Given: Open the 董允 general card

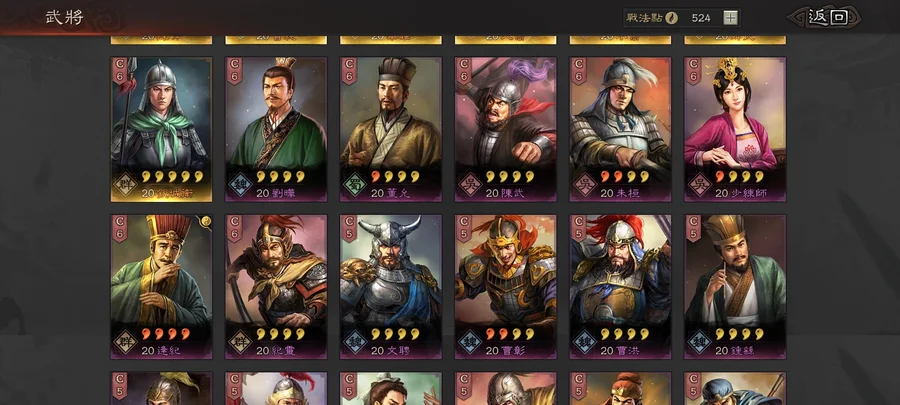Looking at the screenshot, I should (x=391, y=129).
